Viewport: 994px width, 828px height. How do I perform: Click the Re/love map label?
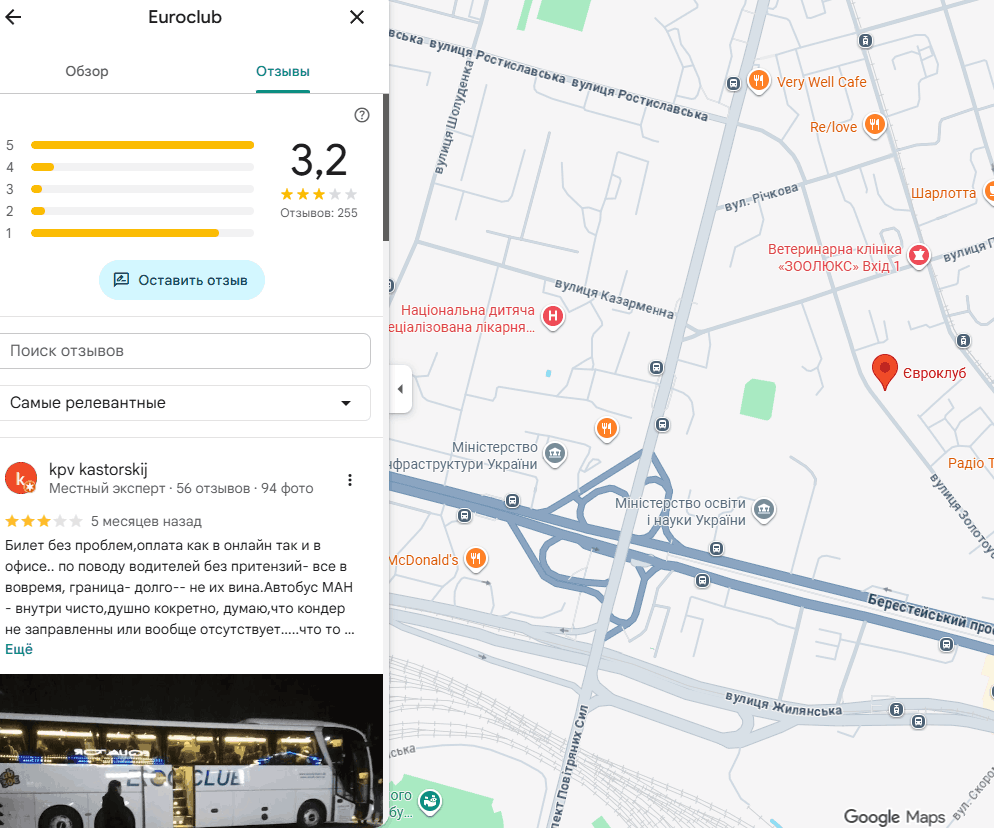click(x=834, y=127)
